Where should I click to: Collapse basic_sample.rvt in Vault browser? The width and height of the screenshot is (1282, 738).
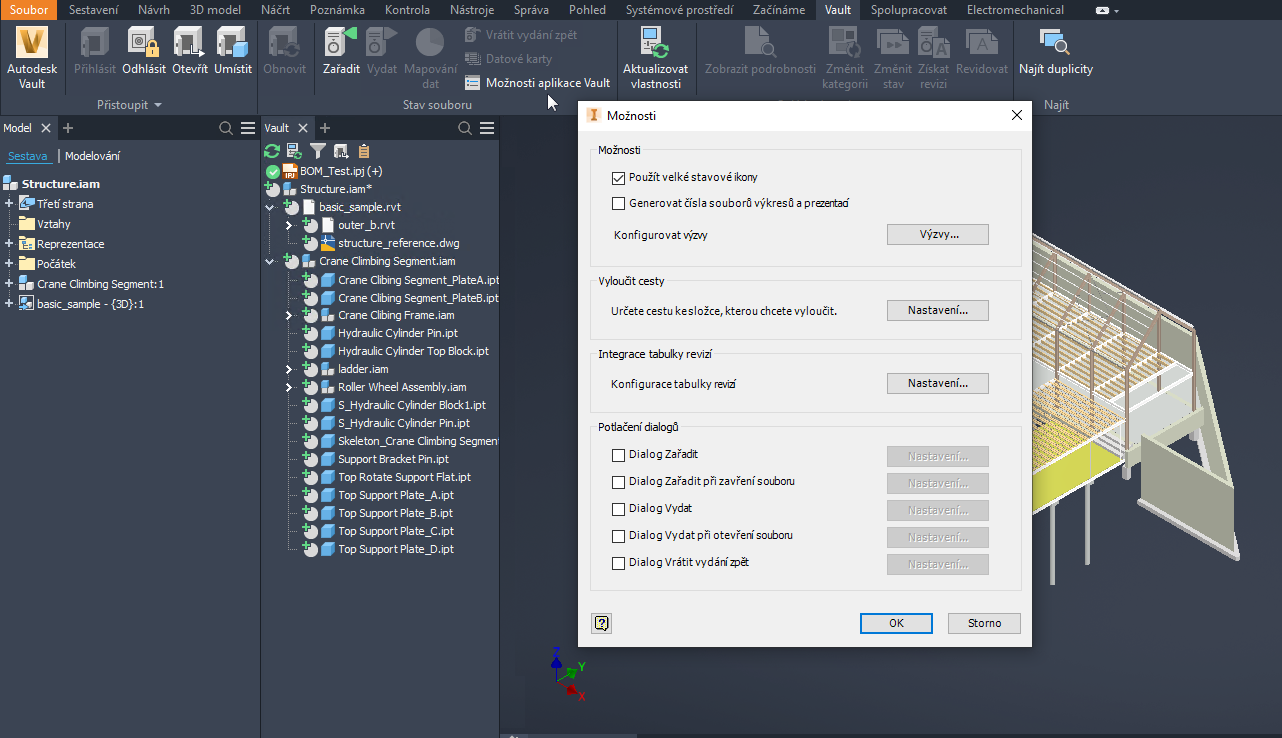click(x=270, y=207)
